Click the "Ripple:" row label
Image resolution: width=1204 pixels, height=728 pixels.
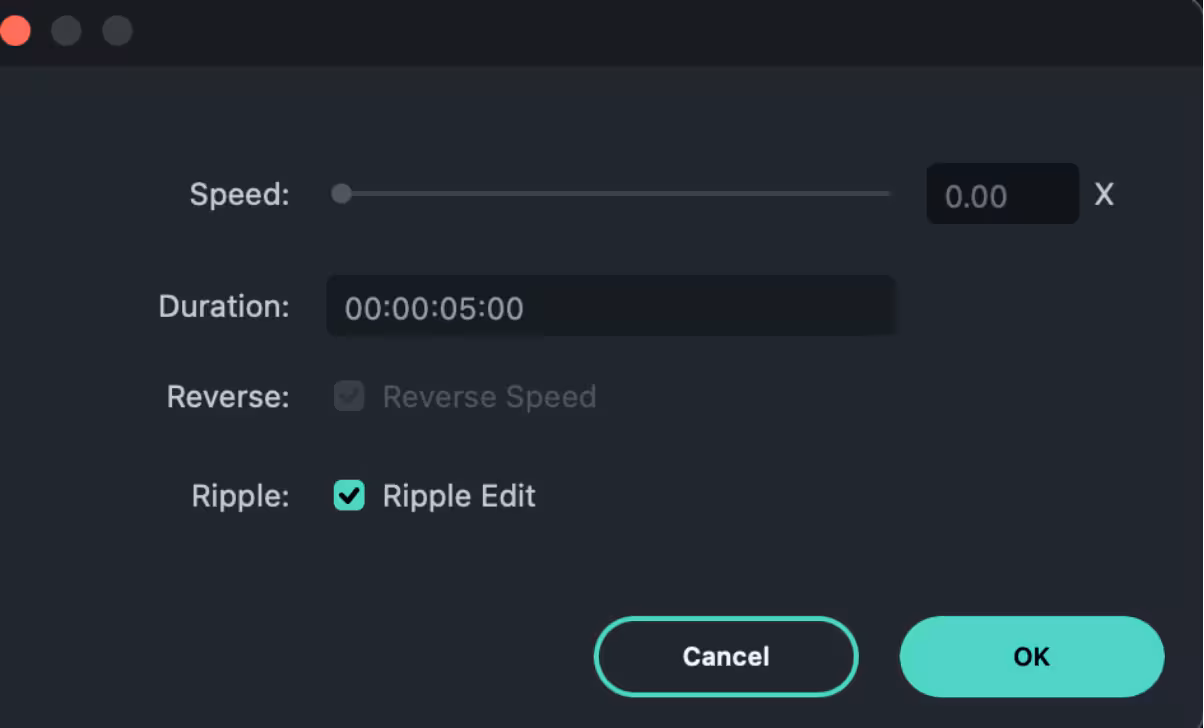point(240,496)
